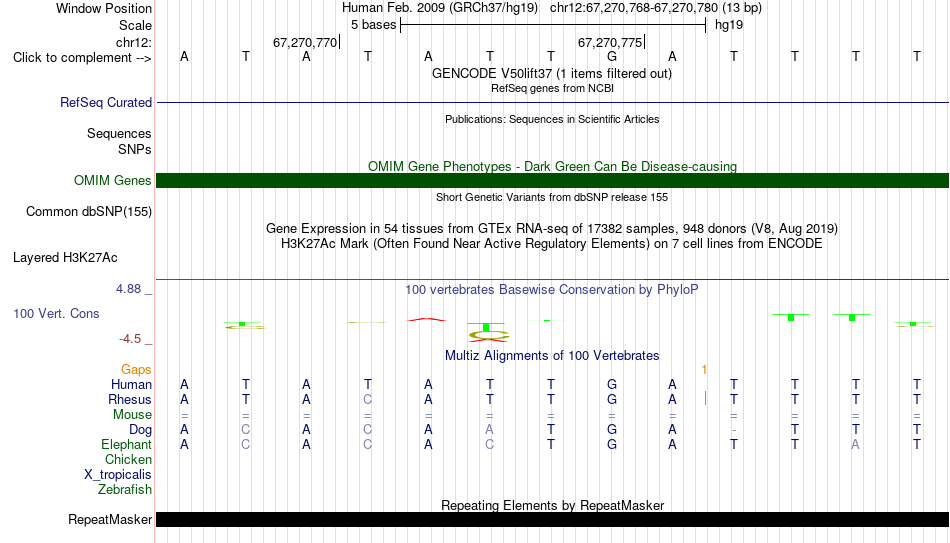The width and height of the screenshot is (950, 543).
Task: Select the Mouse species label
Action: pos(132,415)
